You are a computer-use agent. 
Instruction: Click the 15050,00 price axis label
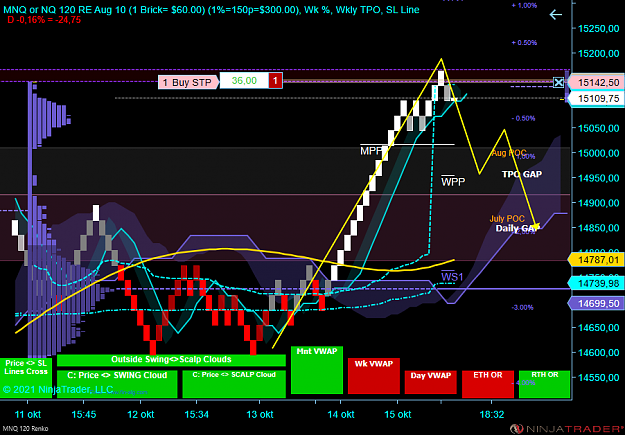599,128
